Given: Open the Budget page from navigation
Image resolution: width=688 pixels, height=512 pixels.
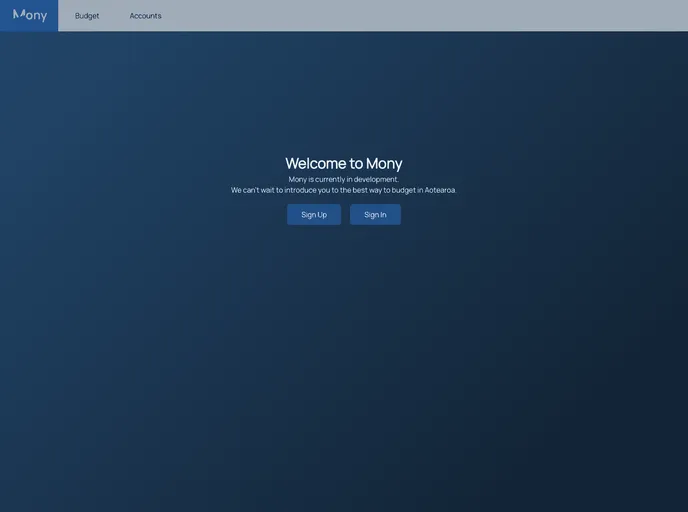Looking at the screenshot, I should (87, 16).
